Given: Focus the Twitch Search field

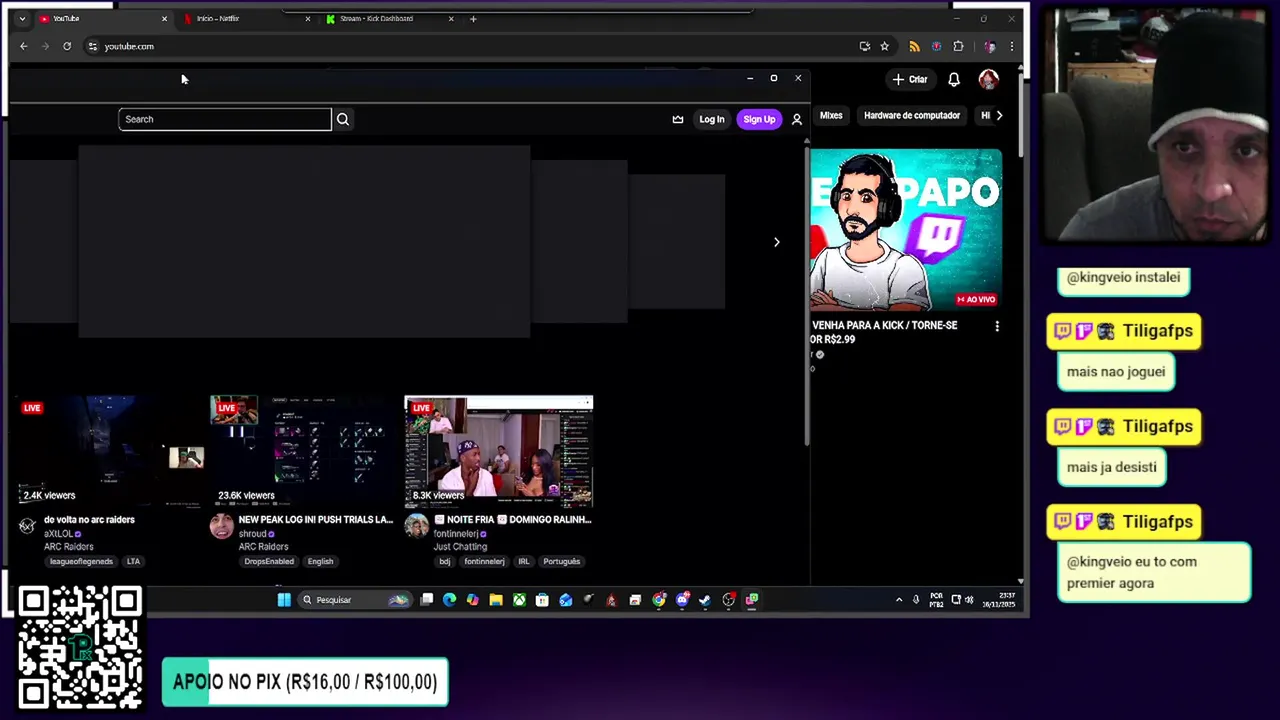Looking at the screenshot, I should 225,119.
